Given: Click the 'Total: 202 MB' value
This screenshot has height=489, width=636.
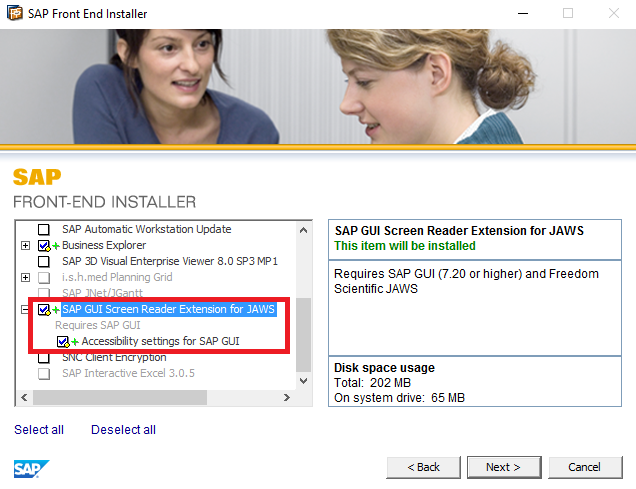Looking at the screenshot, I should point(372,383).
